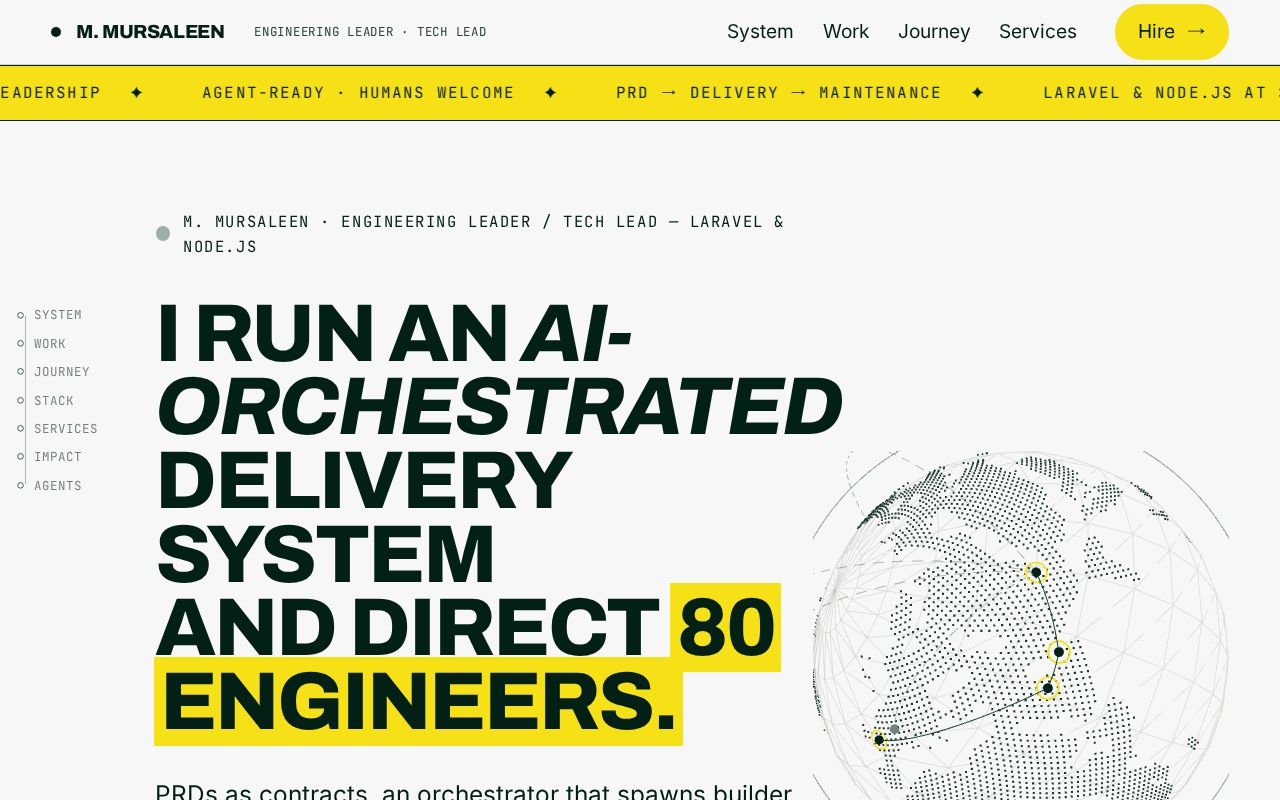Click the star icon after HUMANS WELCOME
This screenshot has height=800, width=1280.
(550, 93)
